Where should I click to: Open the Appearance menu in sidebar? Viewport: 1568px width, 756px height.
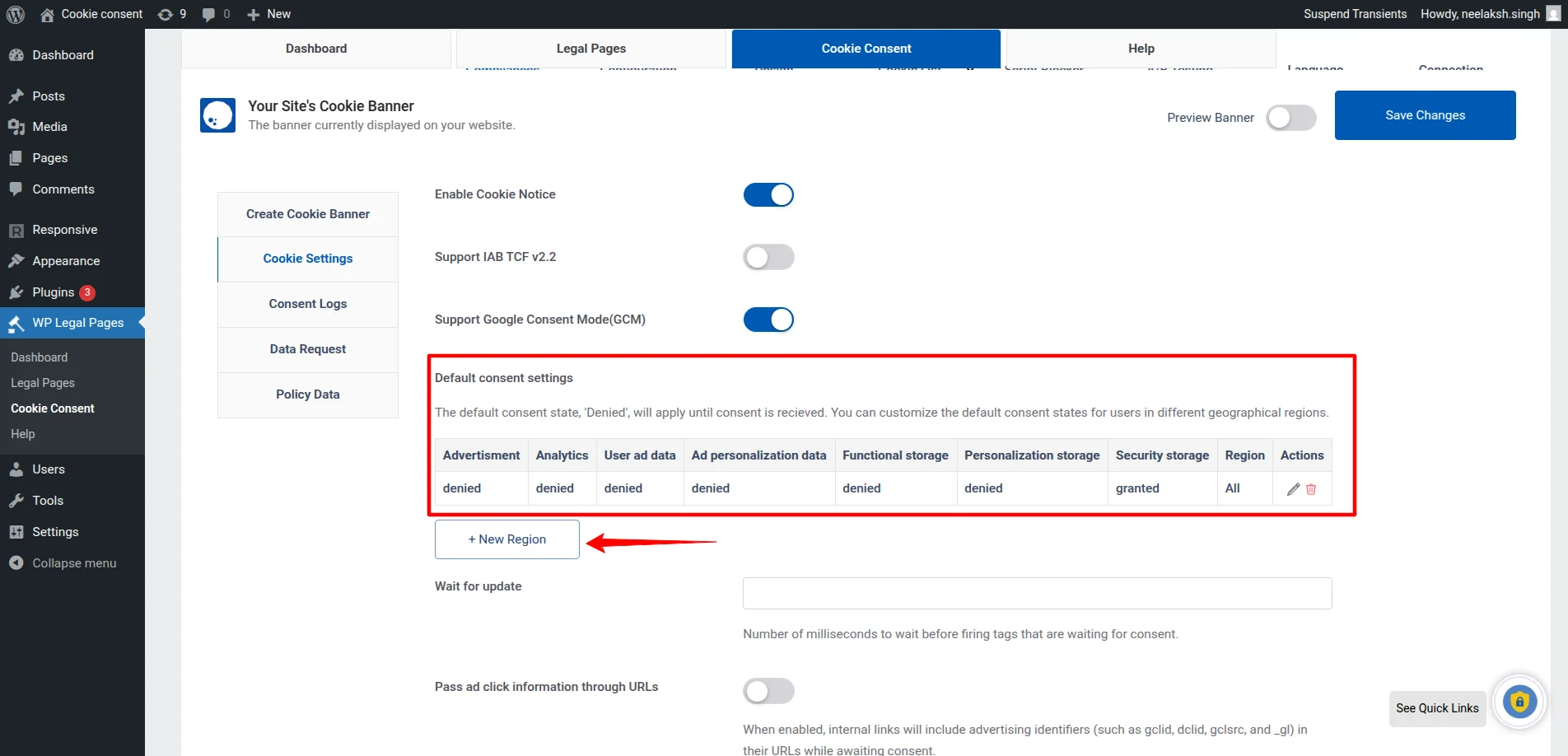65,260
